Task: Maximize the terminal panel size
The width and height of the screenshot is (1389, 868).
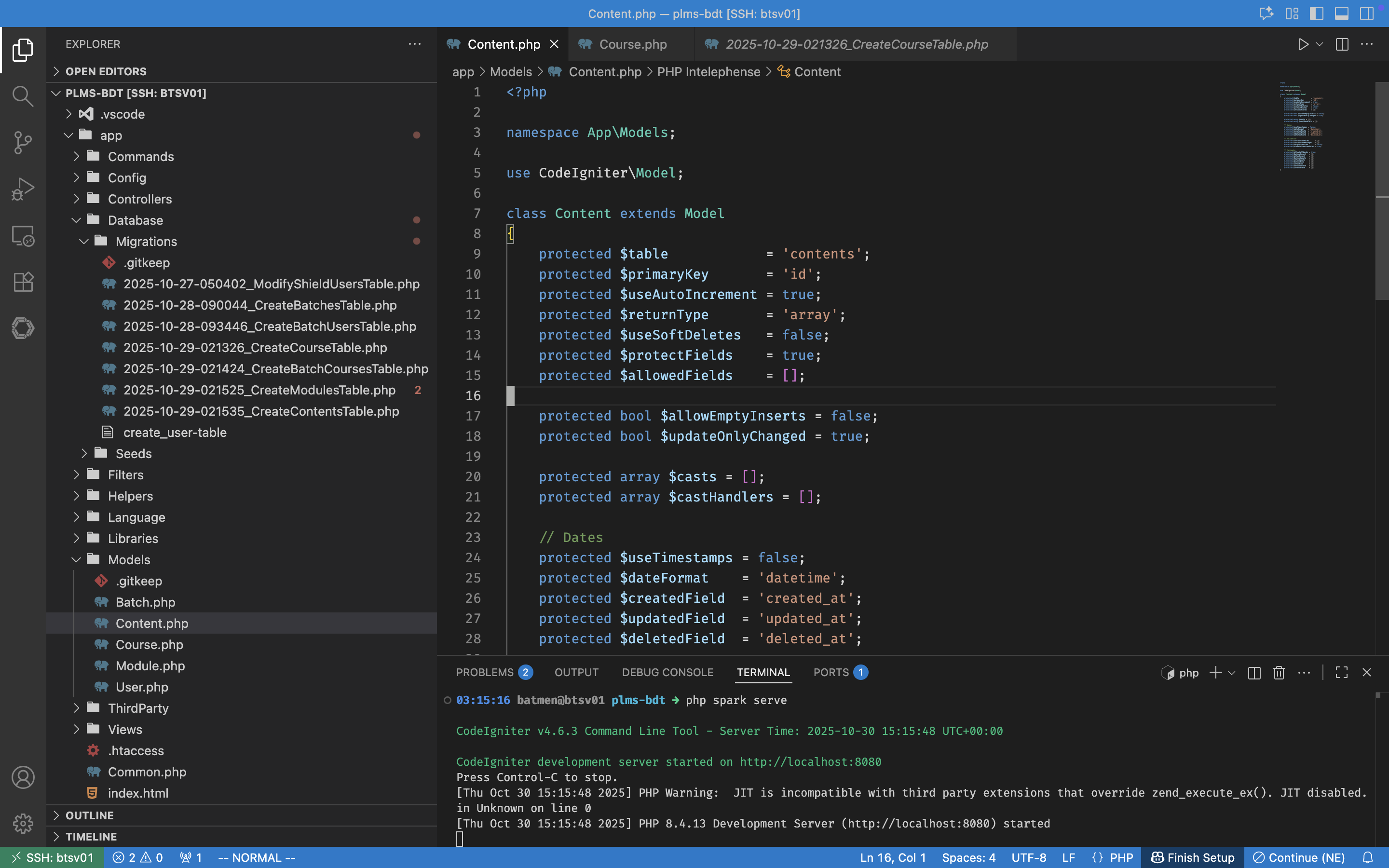Action: tap(1341, 672)
